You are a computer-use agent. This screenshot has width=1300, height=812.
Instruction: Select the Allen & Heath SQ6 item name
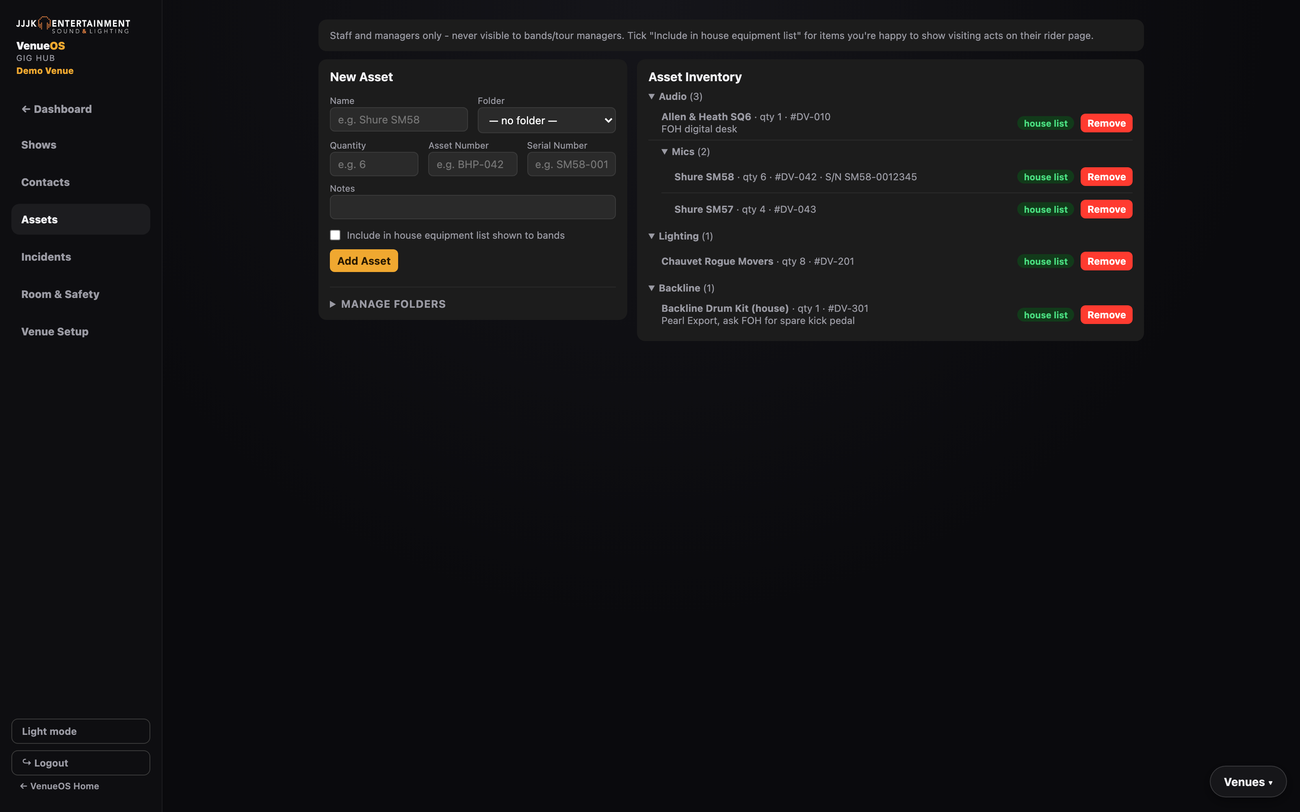(706, 117)
